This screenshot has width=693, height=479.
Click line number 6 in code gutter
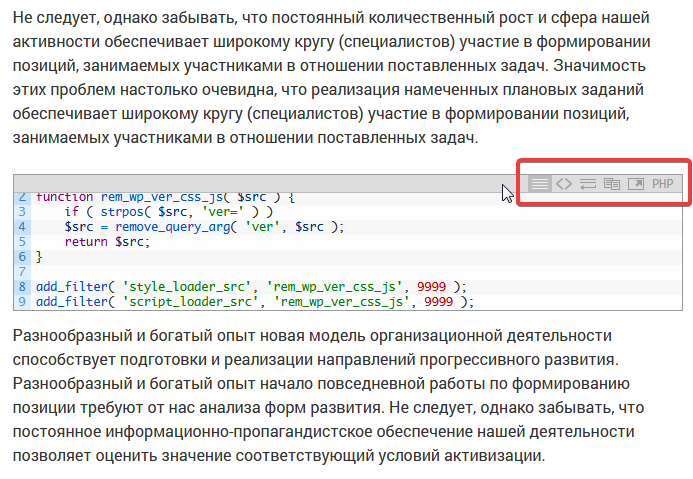tap(22, 257)
